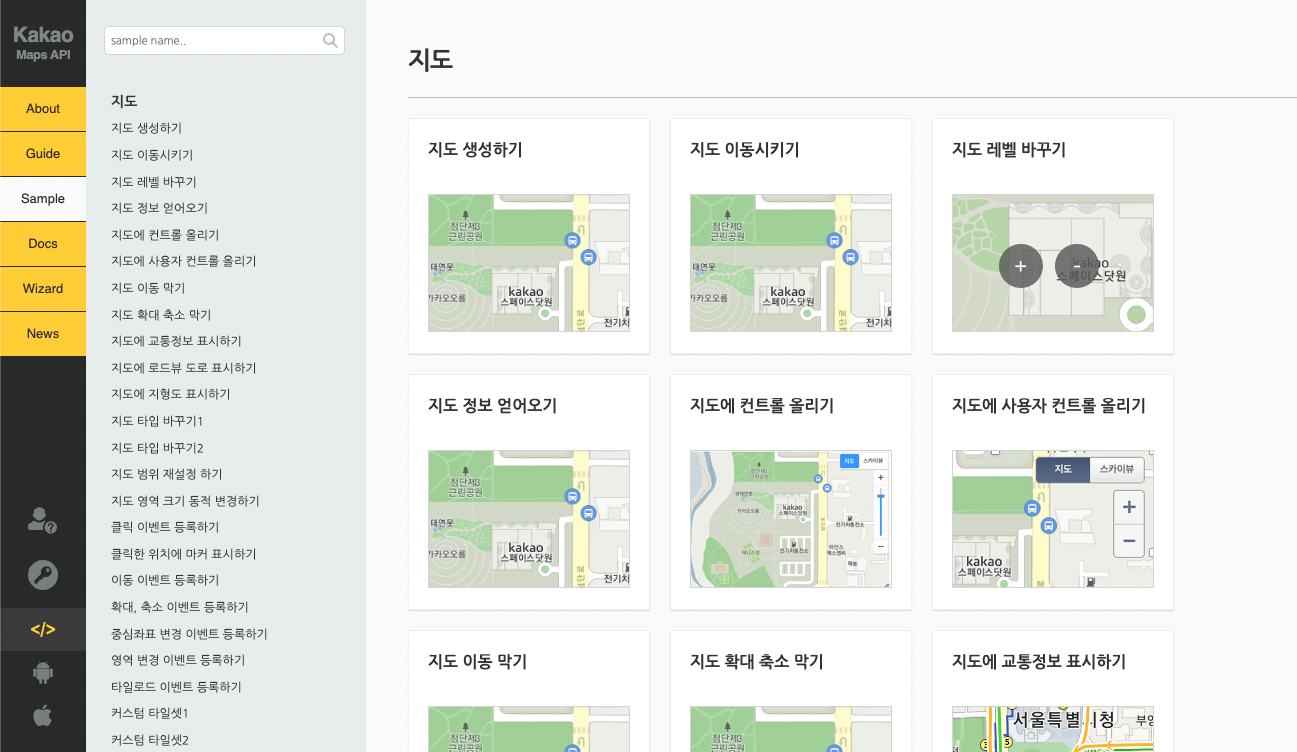Open 지도 레벨 바꾸기 card title
The height and width of the screenshot is (752, 1297).
point(1009,150)
